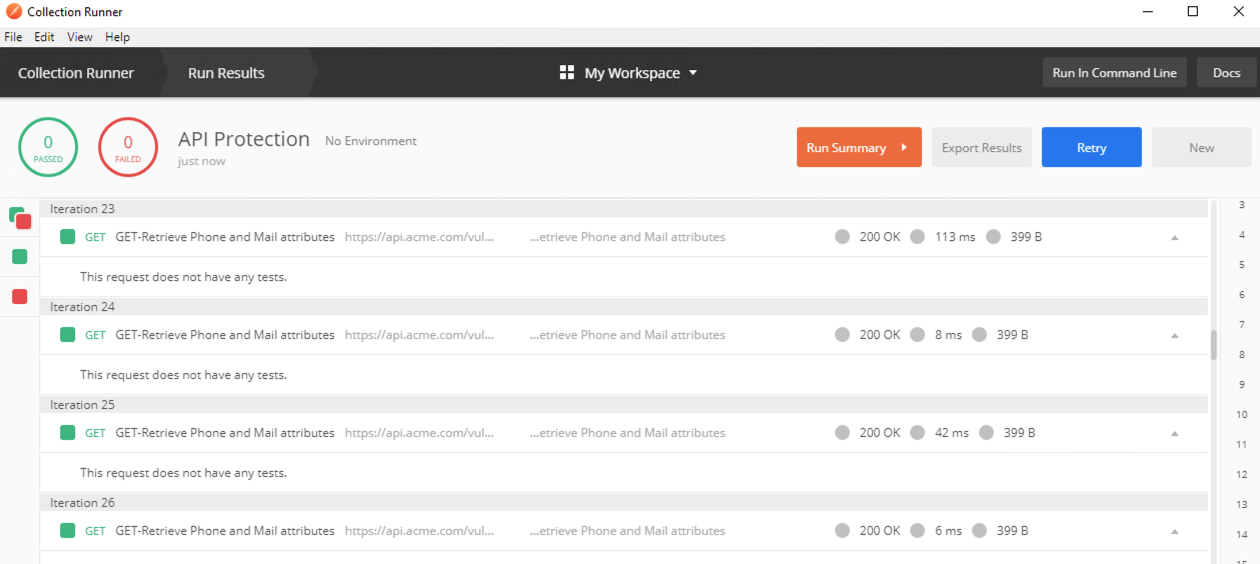Open the View menu
The width and height of the screenshot is (1260, 564).
pyautogui.click(x=80, y=37)
